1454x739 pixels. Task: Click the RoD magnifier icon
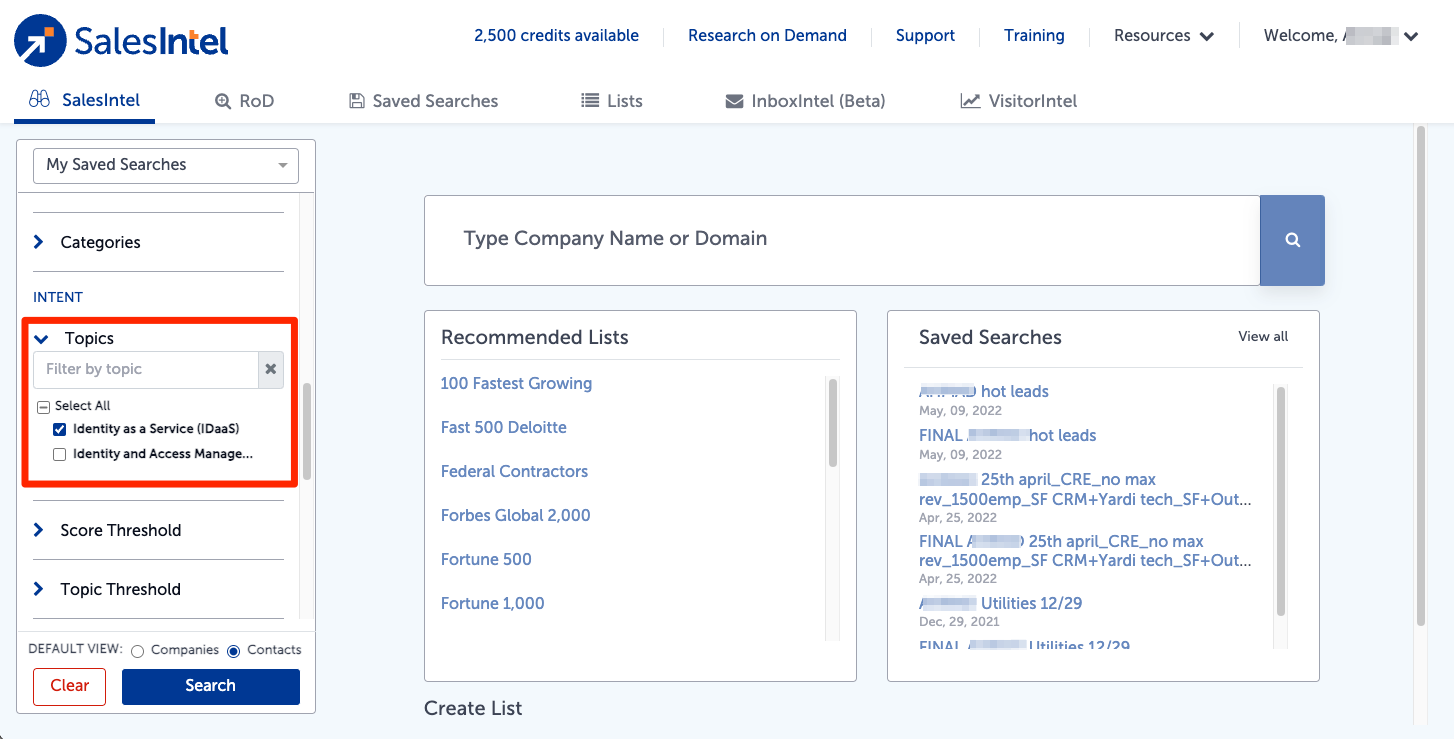coord(223,101)
